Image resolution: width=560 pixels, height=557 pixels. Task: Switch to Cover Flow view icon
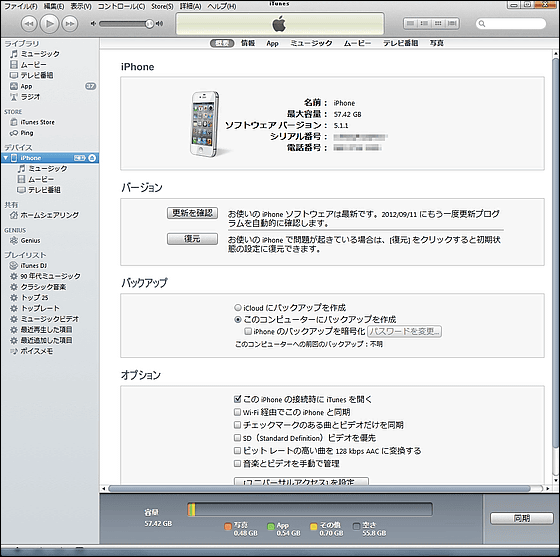(x=452, y=24)
